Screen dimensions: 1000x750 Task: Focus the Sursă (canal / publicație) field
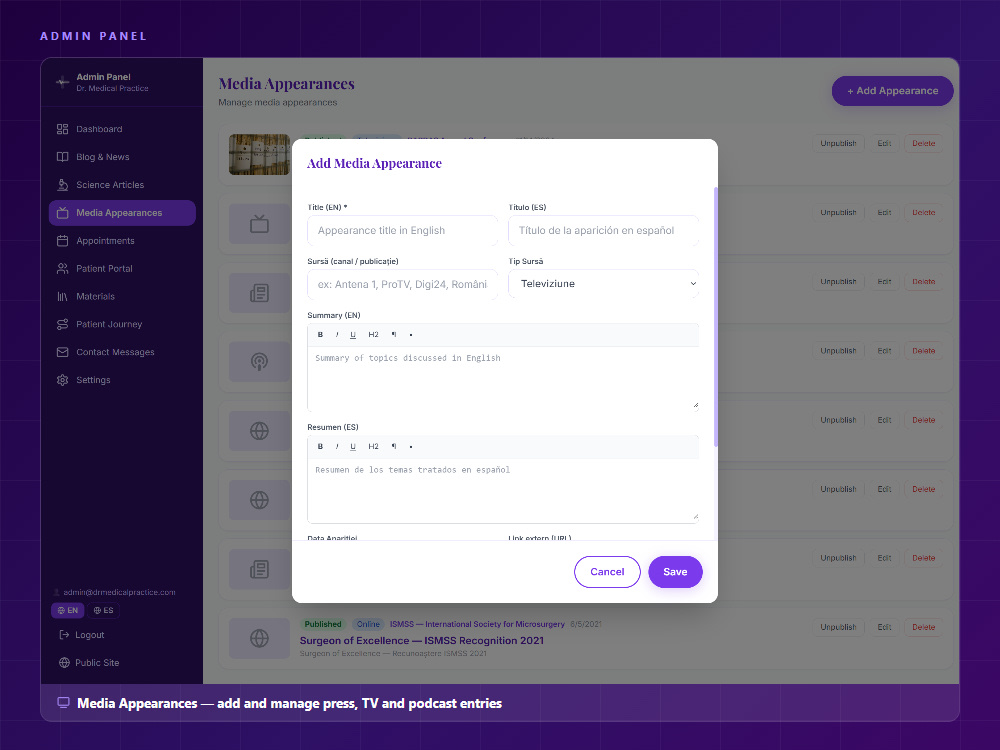point(402,284)
